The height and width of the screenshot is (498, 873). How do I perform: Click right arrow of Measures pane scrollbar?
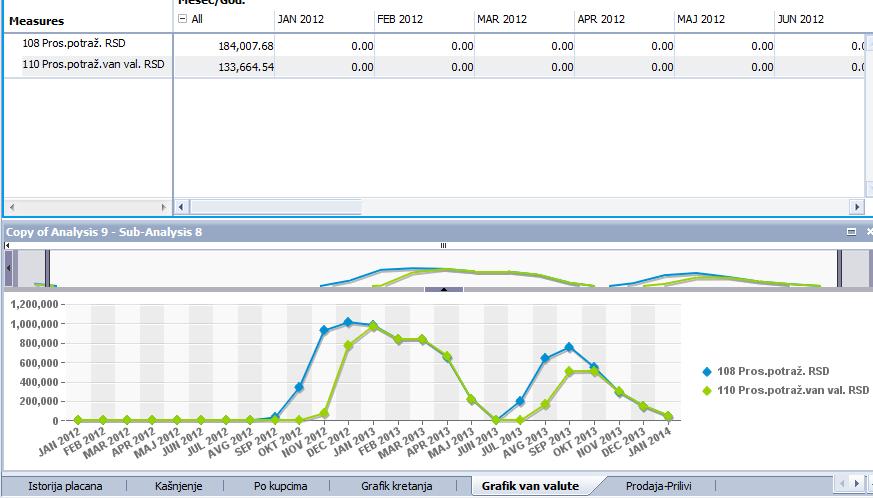click(164, 207)
